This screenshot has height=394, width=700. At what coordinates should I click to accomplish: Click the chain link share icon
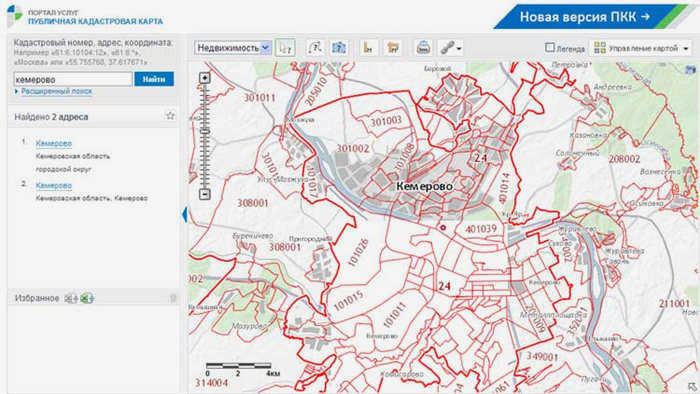point(447,48)
